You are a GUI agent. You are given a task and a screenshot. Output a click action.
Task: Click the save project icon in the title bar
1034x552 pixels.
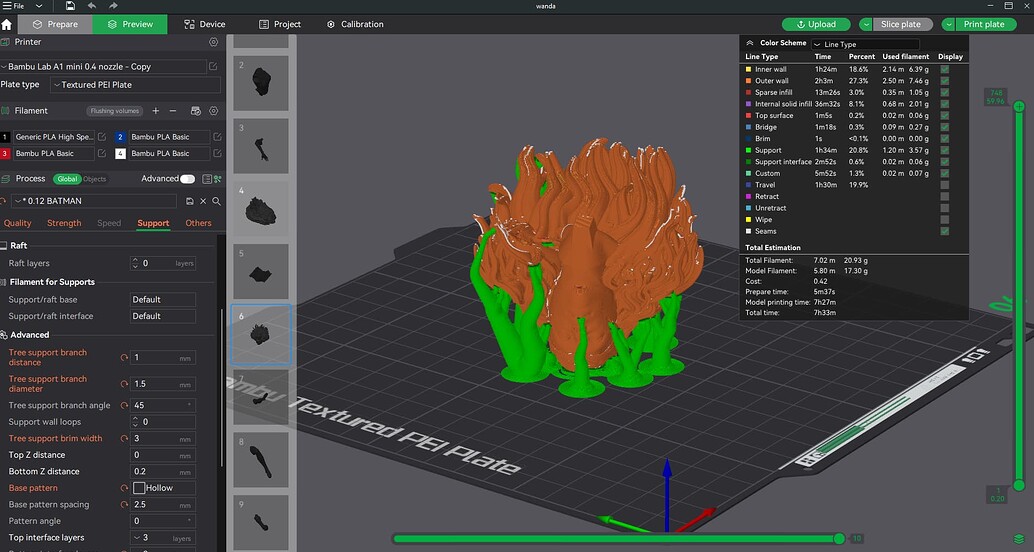point(70,6)
